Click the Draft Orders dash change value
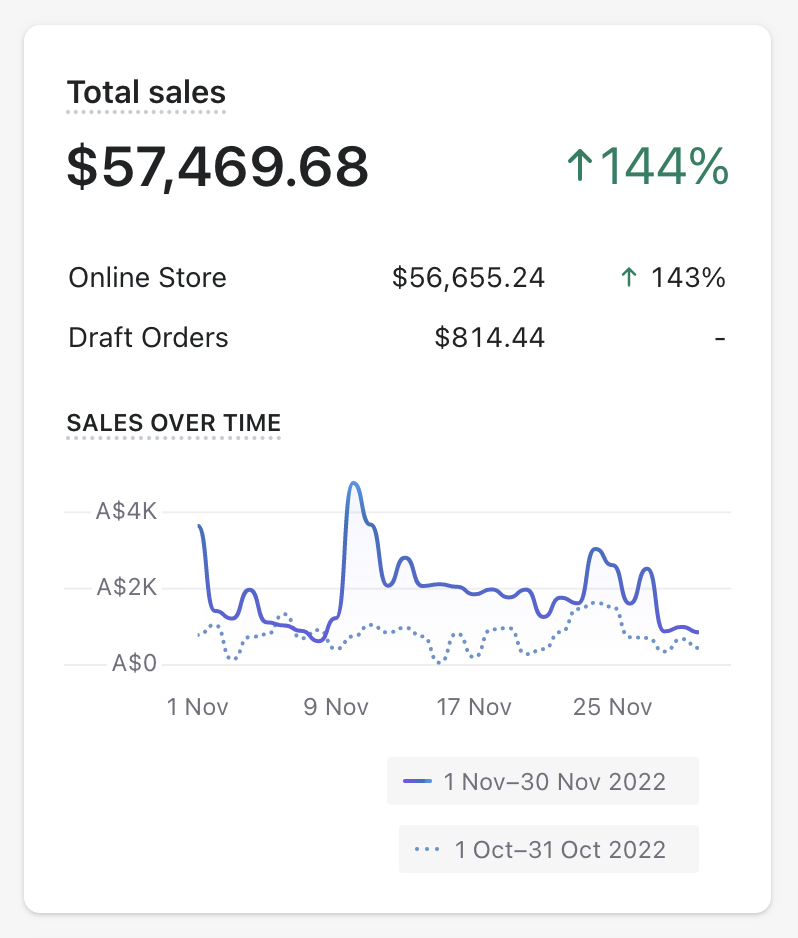Viewport: 798px width, 938px height. (x=719, y=339)
